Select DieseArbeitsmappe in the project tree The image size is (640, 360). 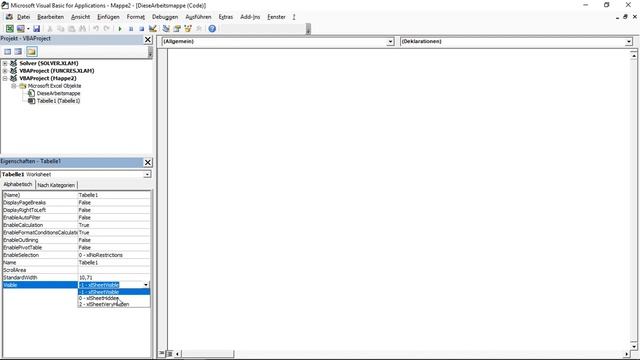58,93
